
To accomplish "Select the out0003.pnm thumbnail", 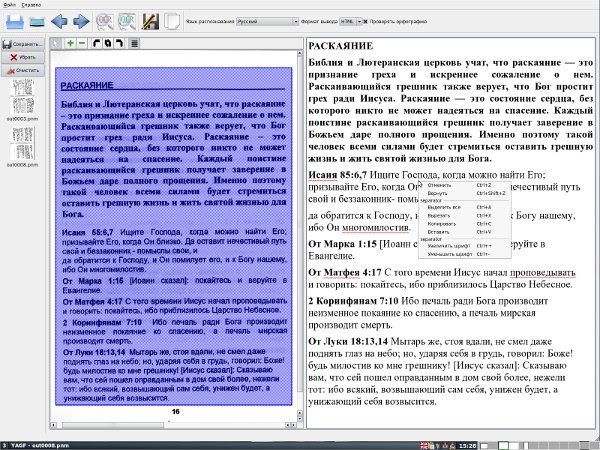I will tap(23, 97).
